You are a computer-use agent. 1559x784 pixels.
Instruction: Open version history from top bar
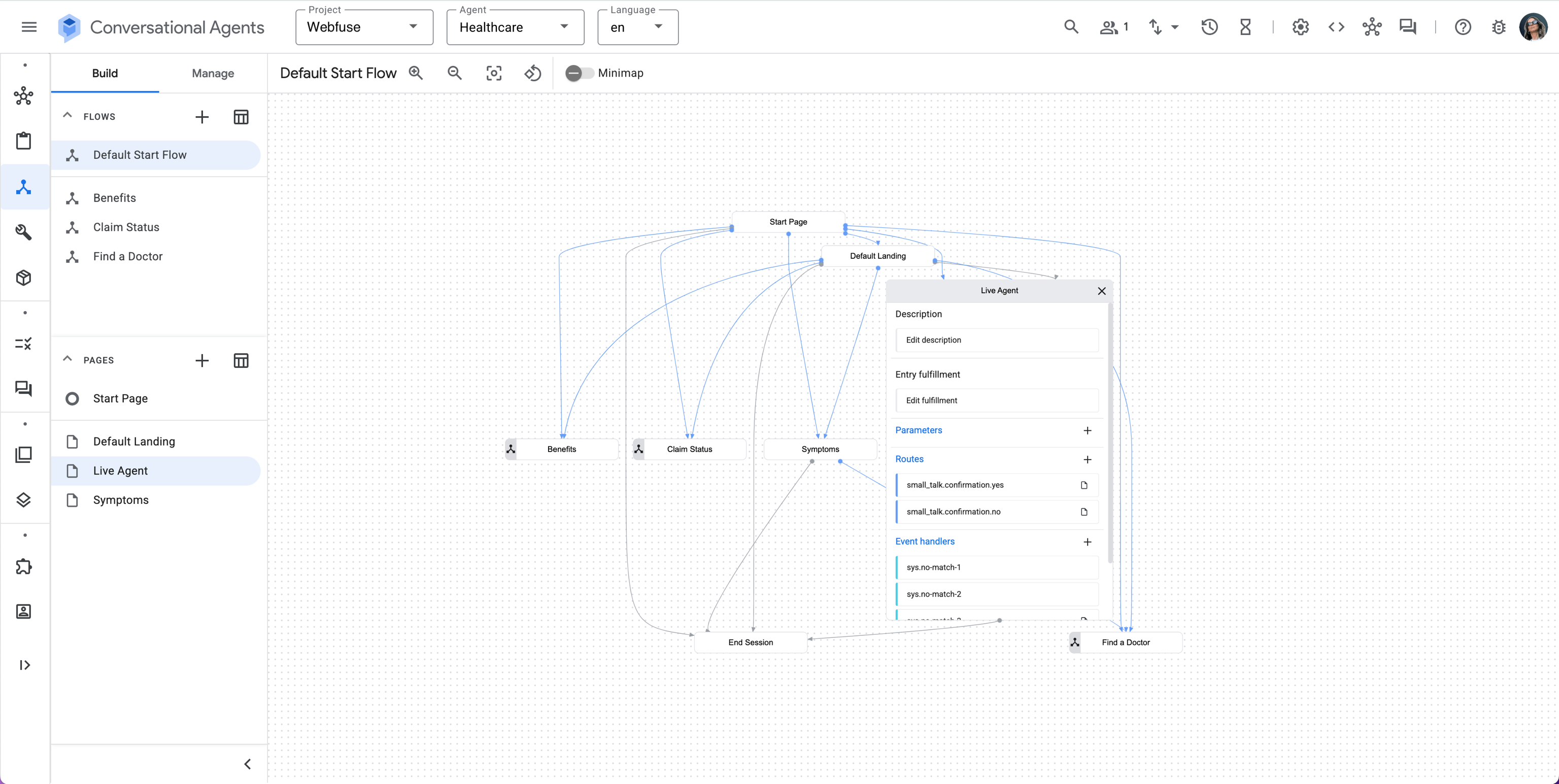tap(1209, 26)
